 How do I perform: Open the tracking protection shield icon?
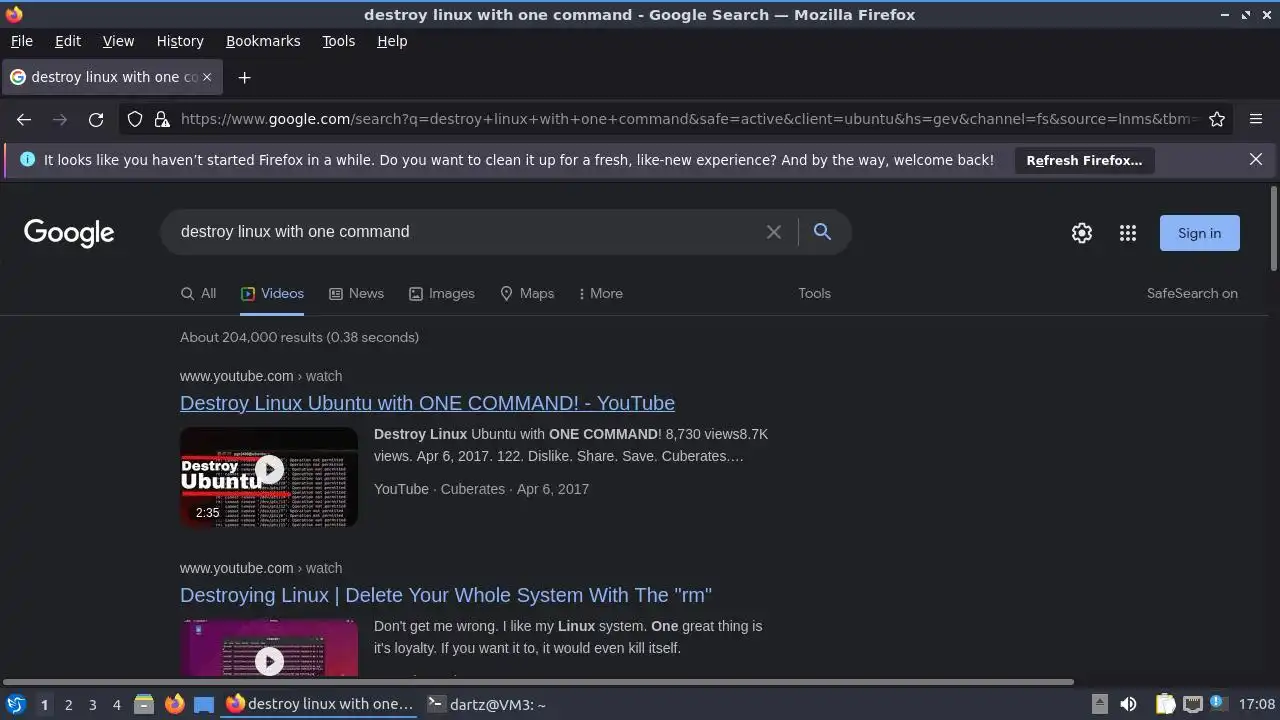[135, 119]
